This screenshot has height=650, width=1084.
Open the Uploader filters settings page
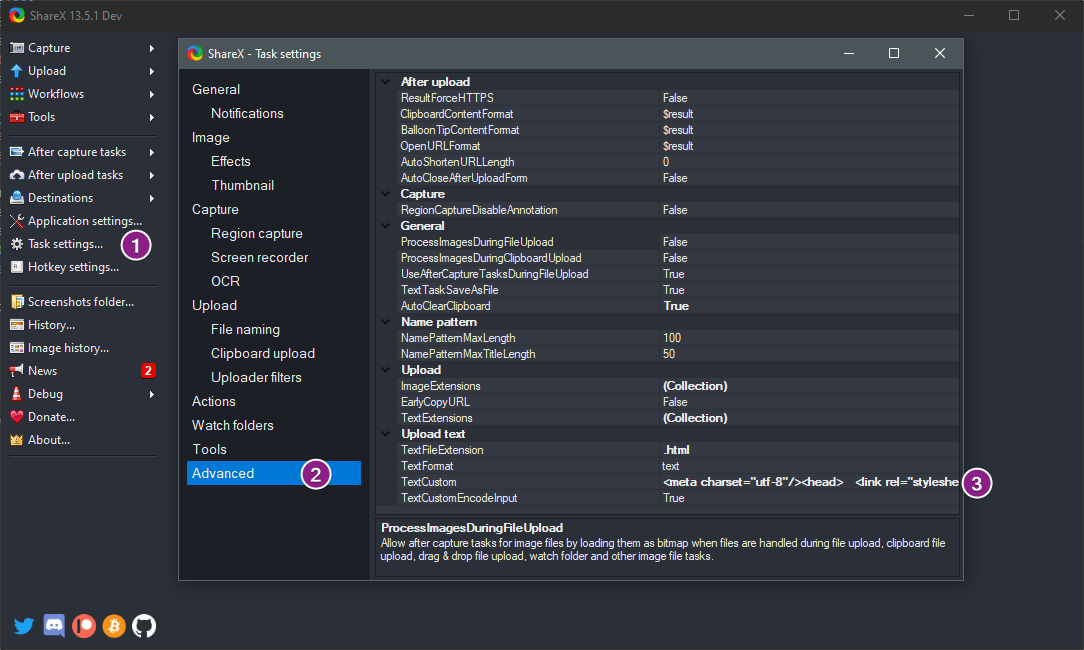pyautogui.click(x=256, y=378)
